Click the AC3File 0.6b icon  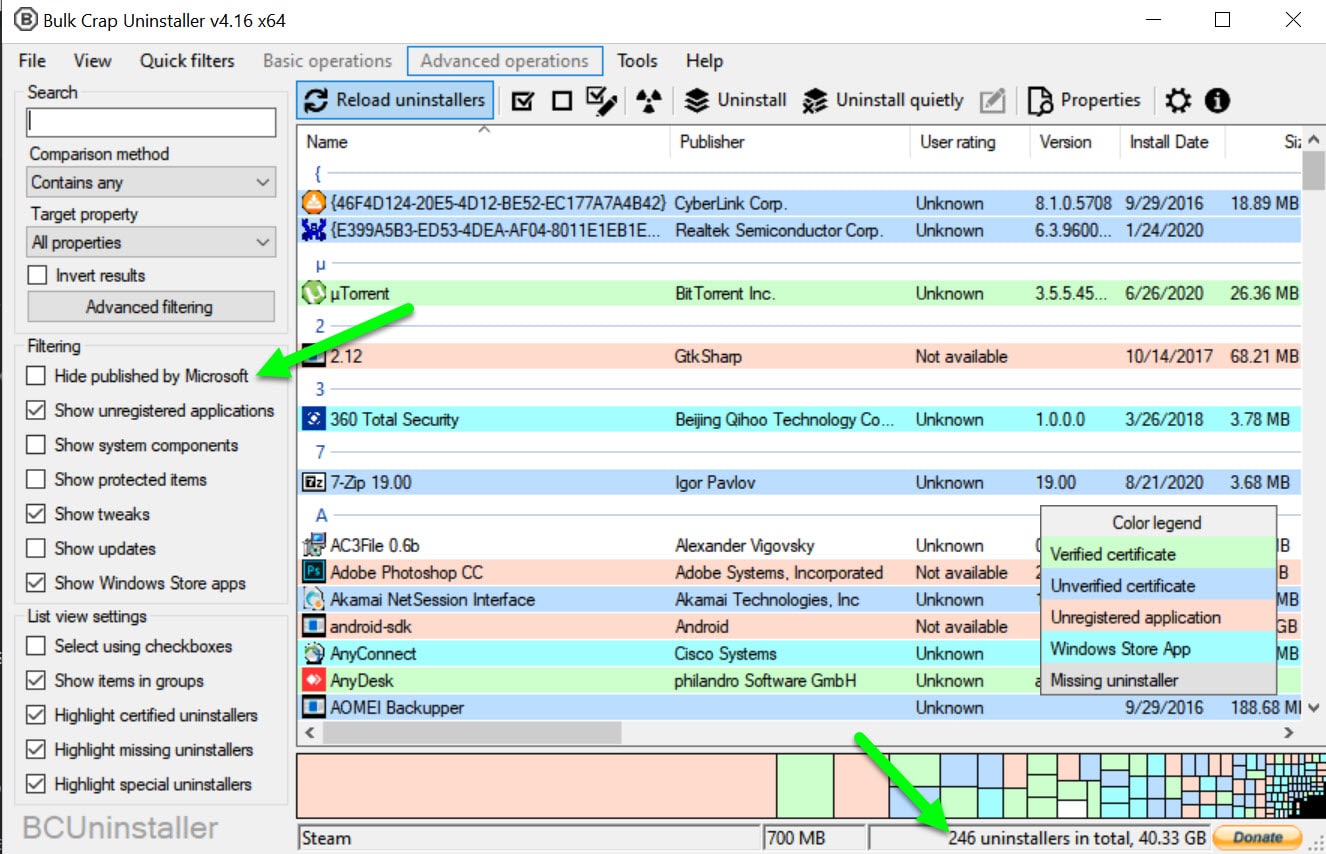314,546
